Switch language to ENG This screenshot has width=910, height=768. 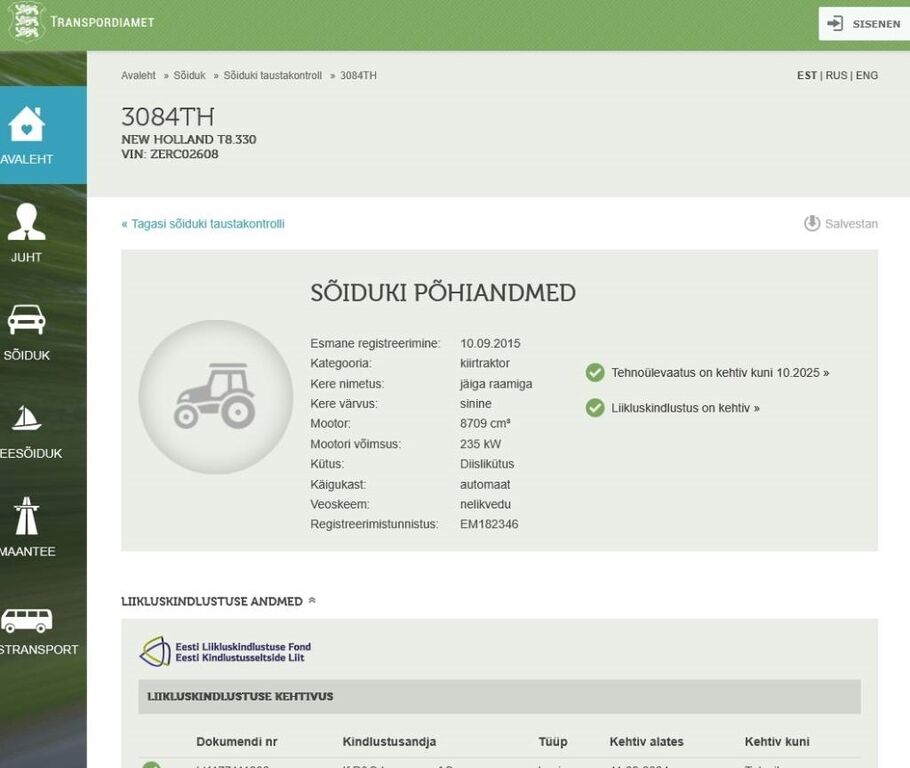[866, 75]
